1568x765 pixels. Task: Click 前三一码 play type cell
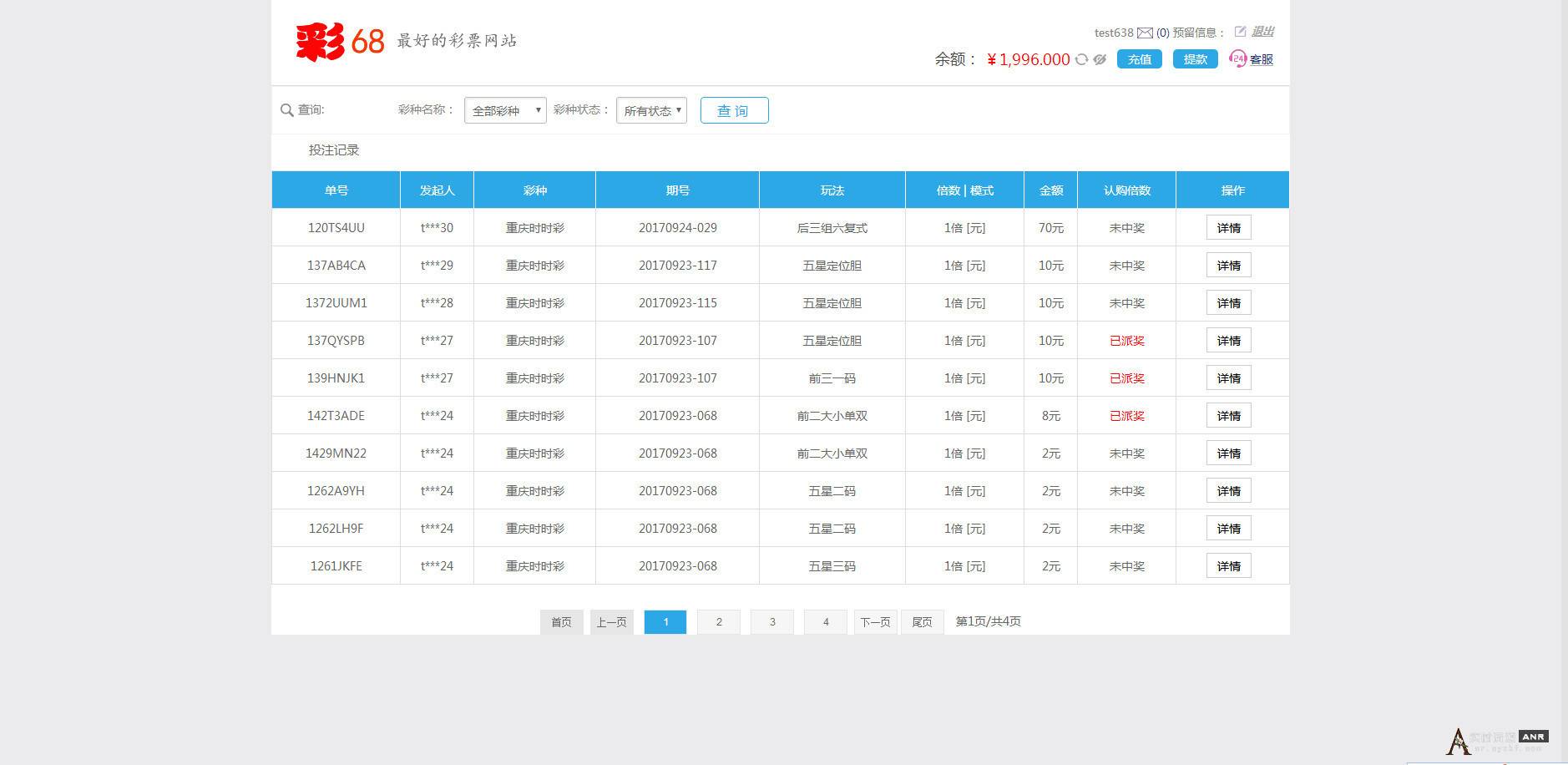[832, 378]
